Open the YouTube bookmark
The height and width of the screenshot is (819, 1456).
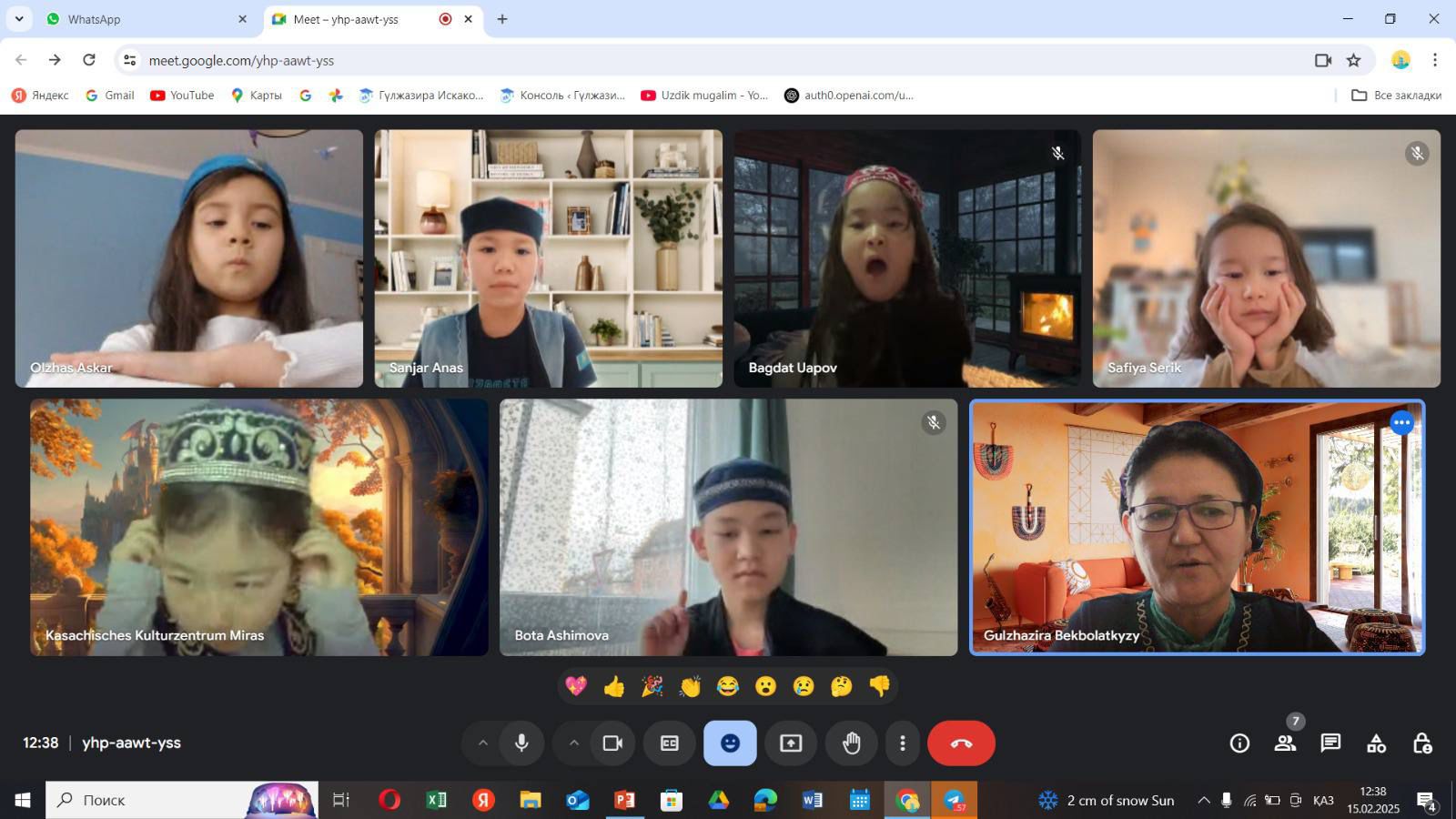(x=182, y=96)
